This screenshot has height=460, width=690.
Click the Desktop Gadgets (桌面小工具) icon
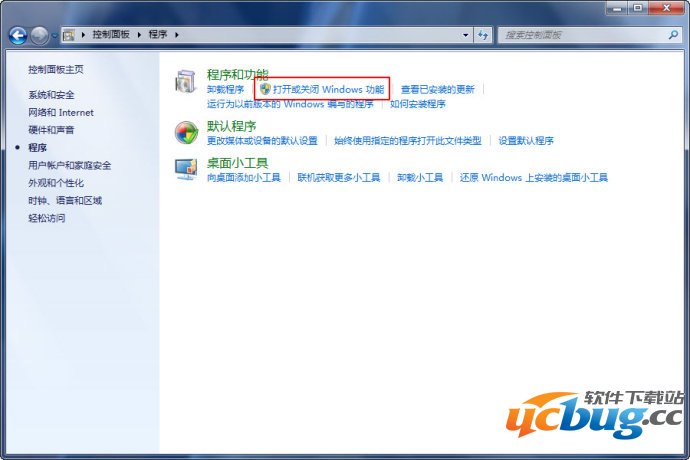tap(186, 169)
